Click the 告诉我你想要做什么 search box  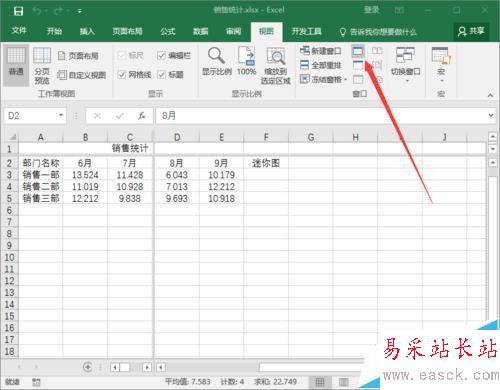pyautogui.click(x=379, y=32)
